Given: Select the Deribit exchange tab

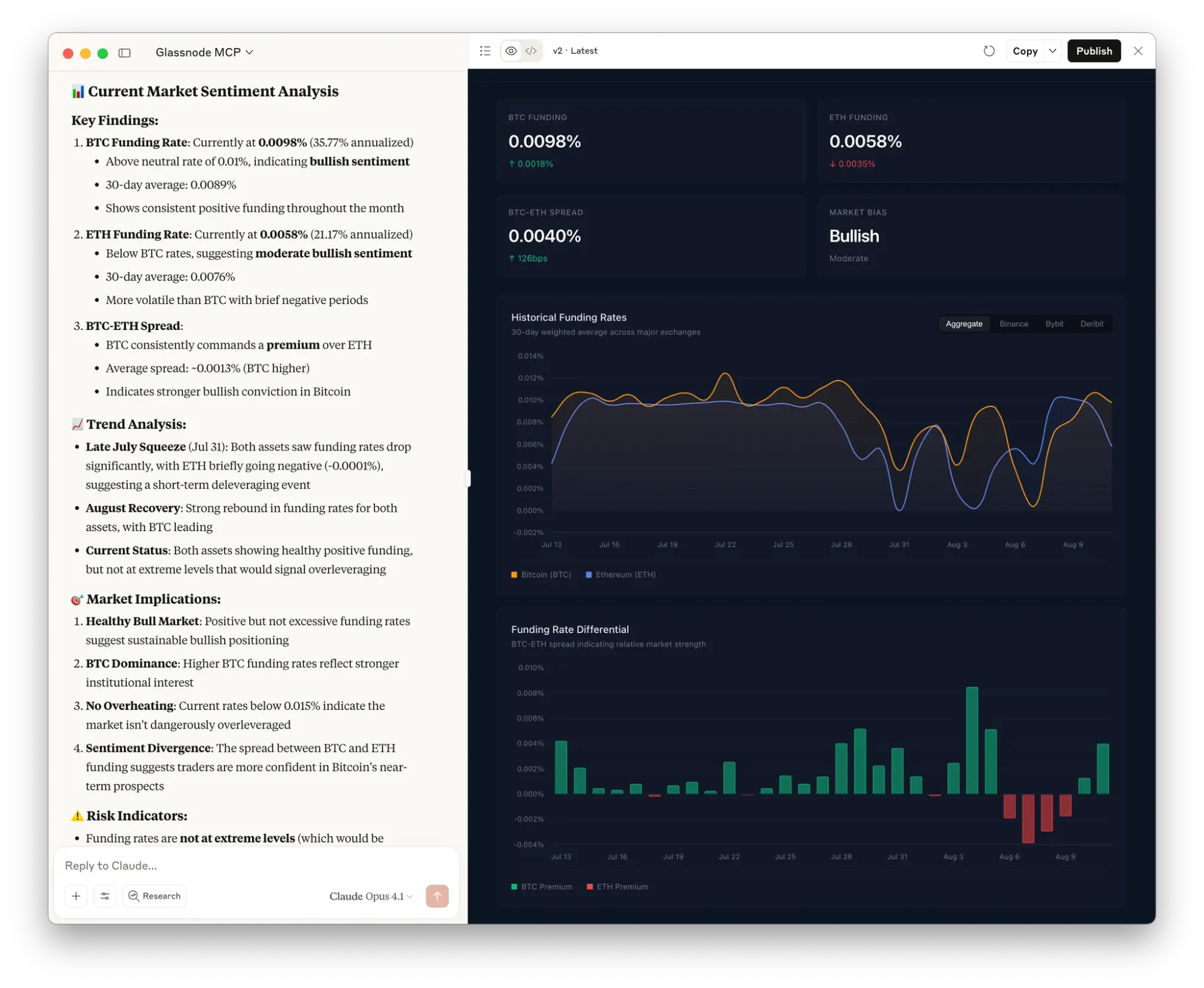Looking at the screenshot, I should 1091,323.
